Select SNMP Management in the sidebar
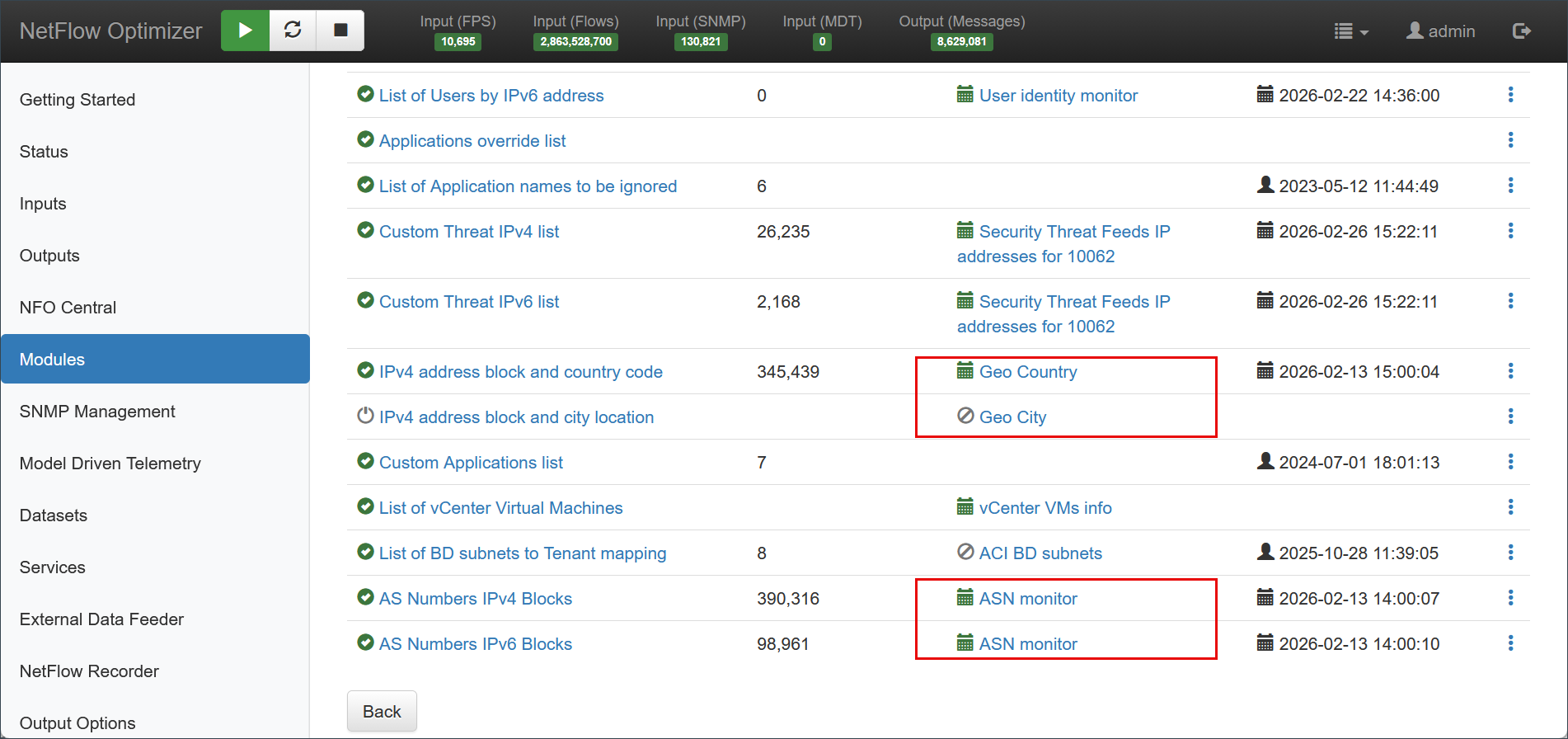 tap(97, 412)
